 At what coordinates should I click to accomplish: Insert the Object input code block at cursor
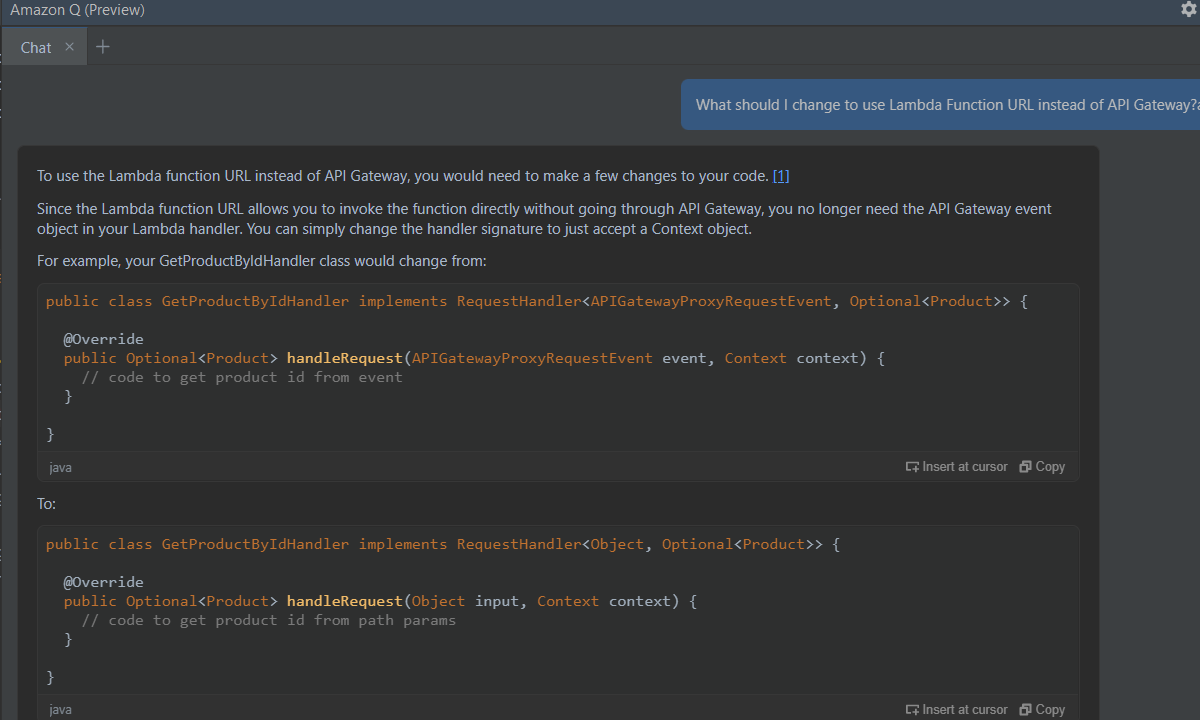(x=956, y=709)
